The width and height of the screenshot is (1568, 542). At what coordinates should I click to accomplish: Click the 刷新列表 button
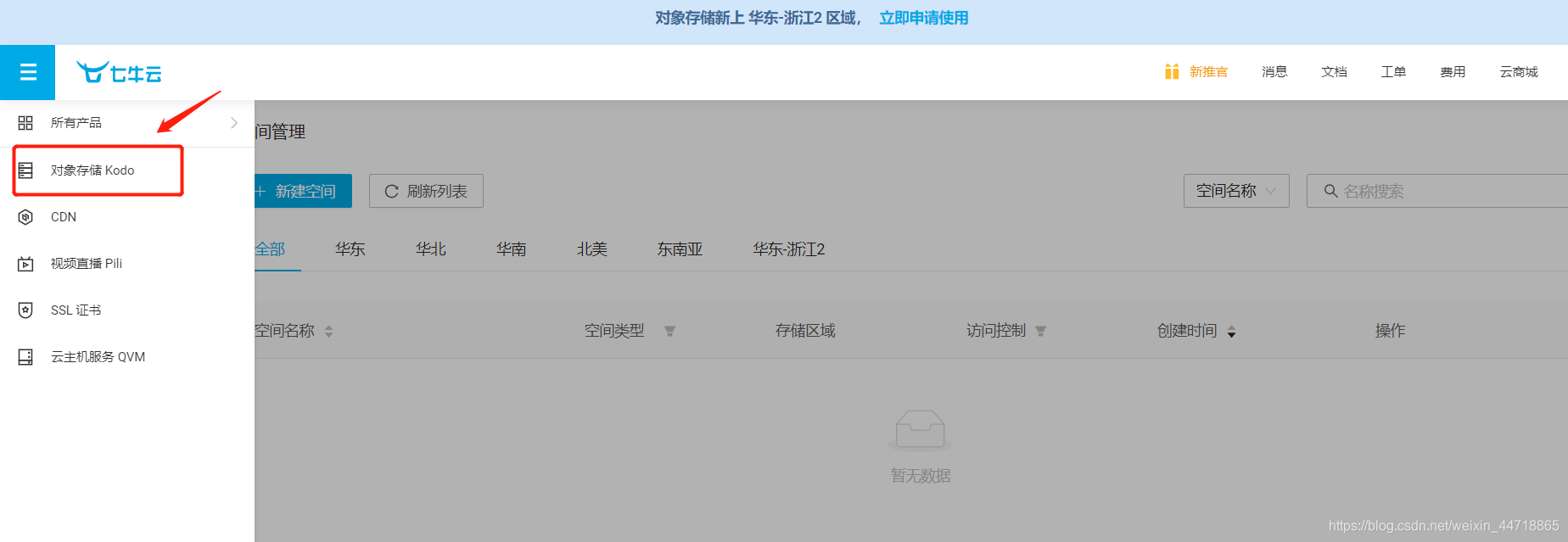click(x=426, y=191)
